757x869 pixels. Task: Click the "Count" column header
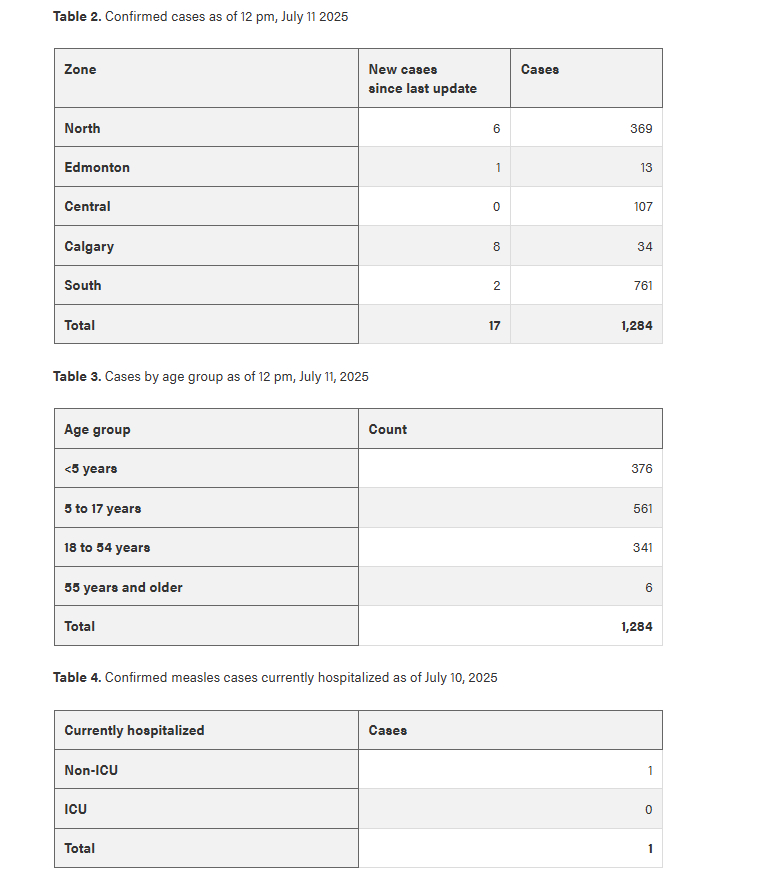click(388, 430)
